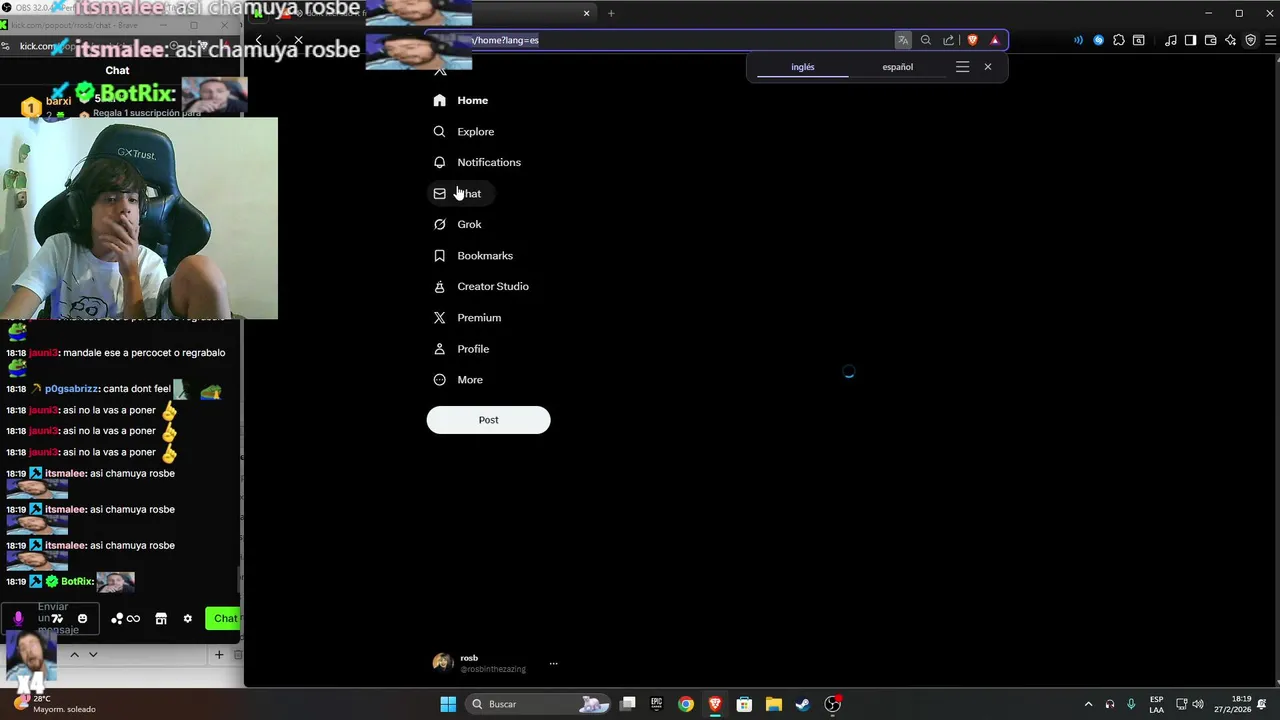Click the Kick chat three-dots points icon
This screenshot has height=720, width=1280.
(117, 618)
